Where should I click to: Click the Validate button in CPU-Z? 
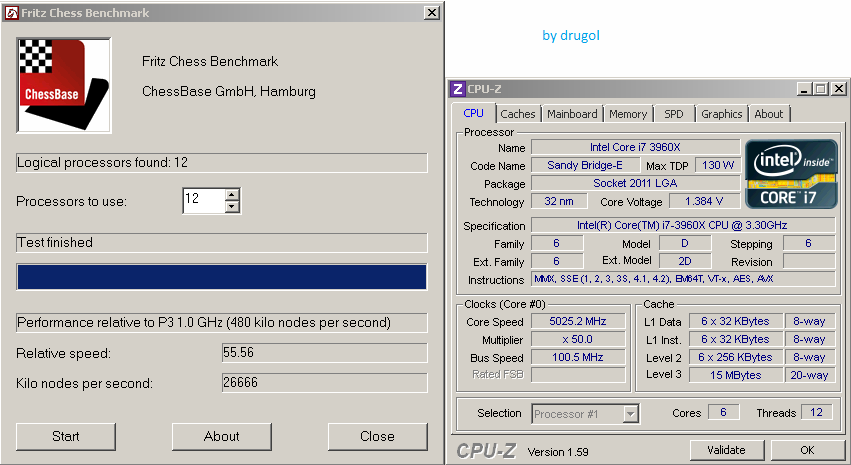pos(726,450)
